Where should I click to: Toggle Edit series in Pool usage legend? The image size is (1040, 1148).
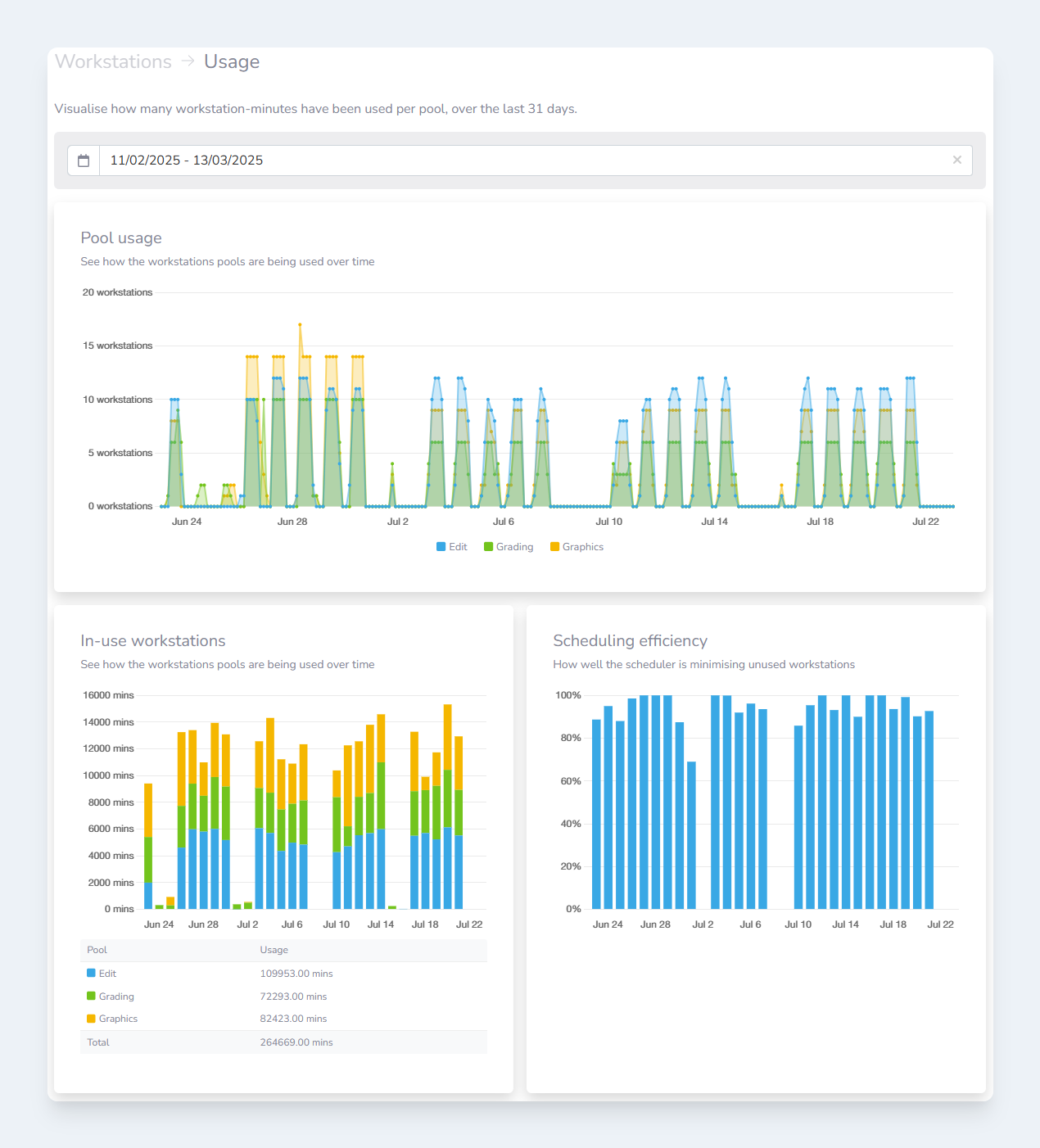452,547
